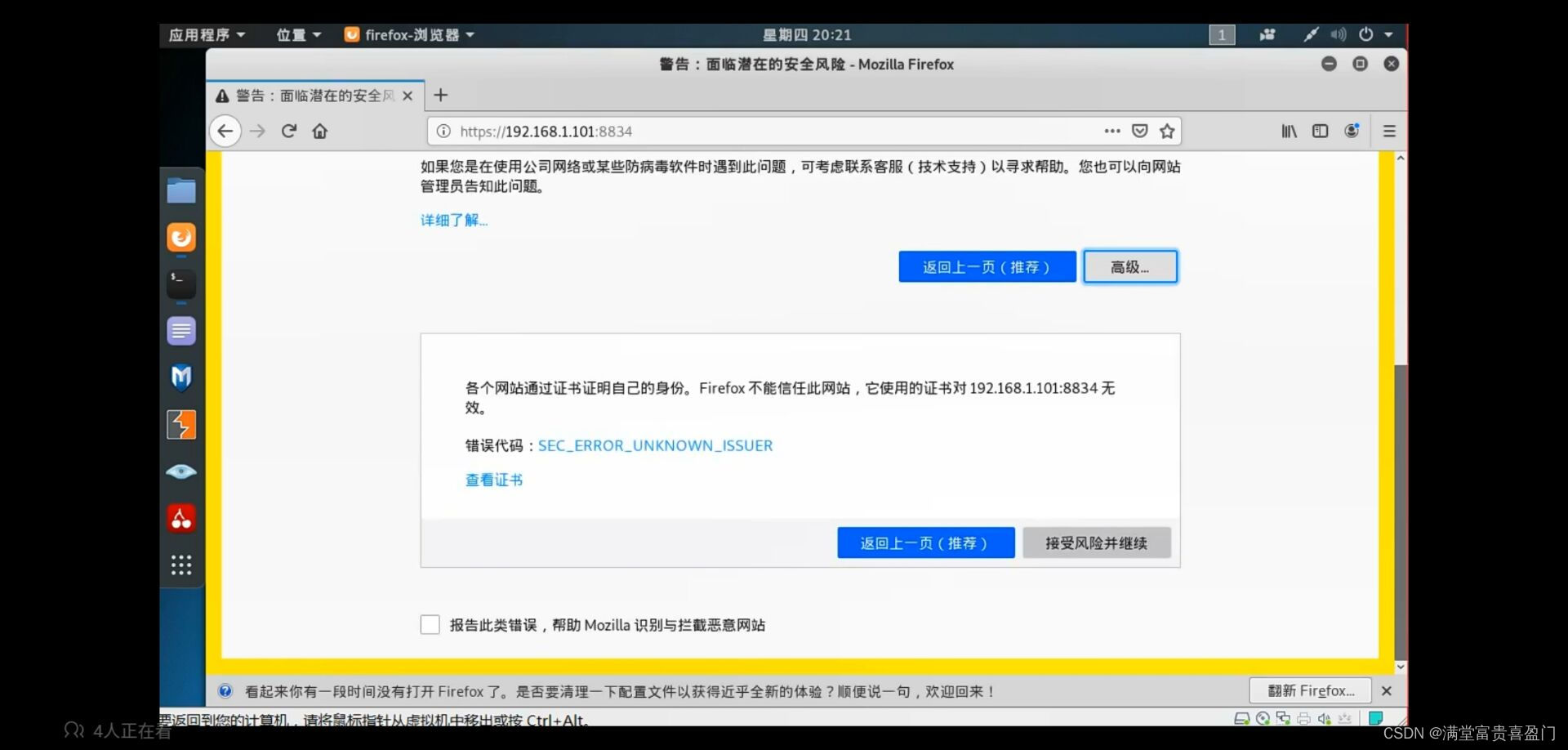Open the Terminal dock icon

pyautogui.click(x=181, y=284)
